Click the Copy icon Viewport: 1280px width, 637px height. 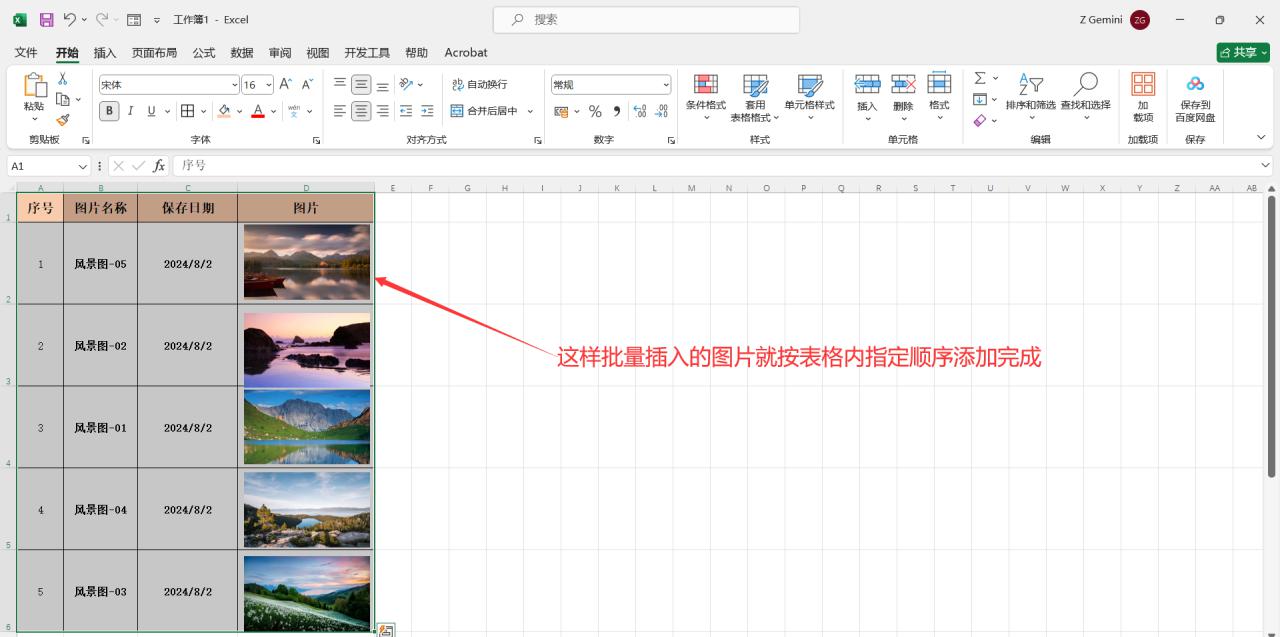(63, 99)
